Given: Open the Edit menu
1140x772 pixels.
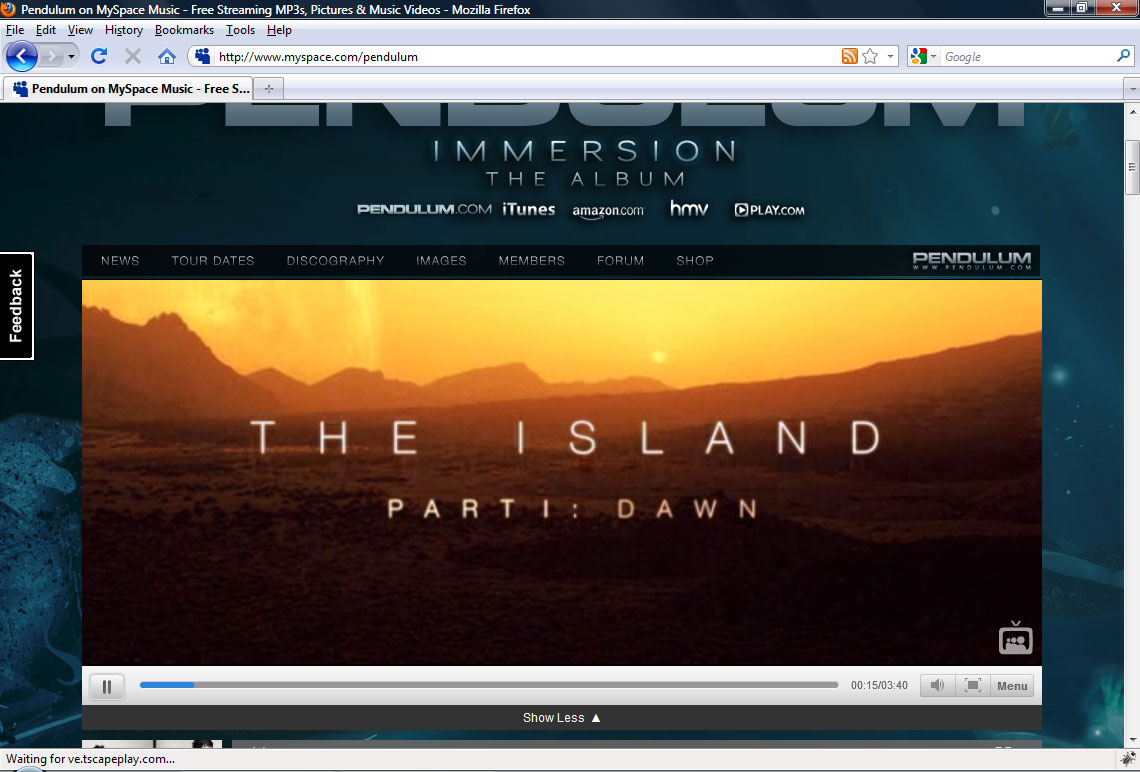Looking at the screenshot, I should pyautogui.click(x=46, y=30).
